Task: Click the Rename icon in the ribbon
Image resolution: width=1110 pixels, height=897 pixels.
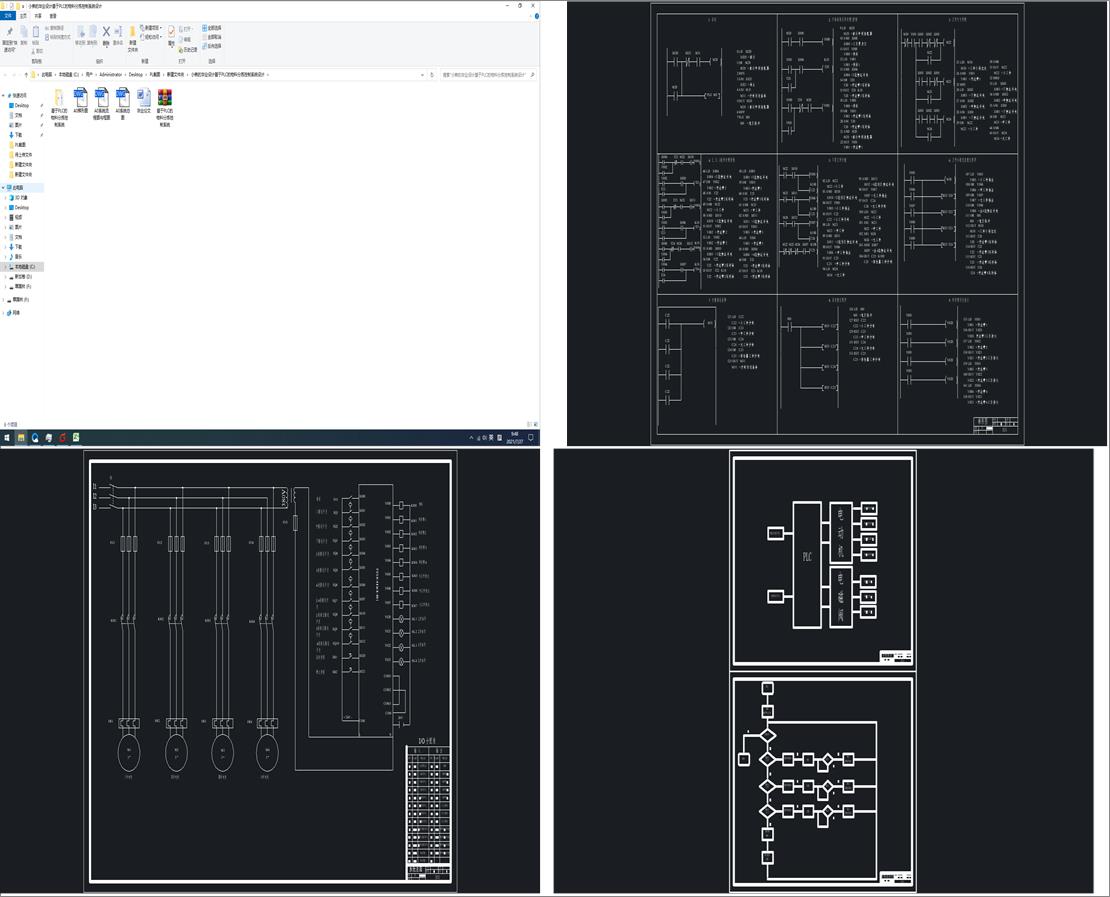Action: click(x=118, y=32)
